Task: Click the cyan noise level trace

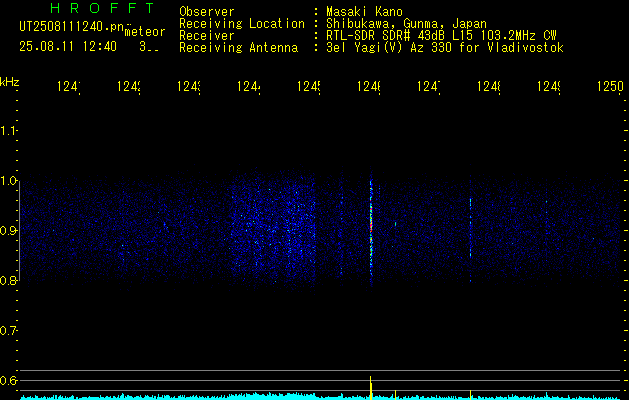Action: point(321,397)
